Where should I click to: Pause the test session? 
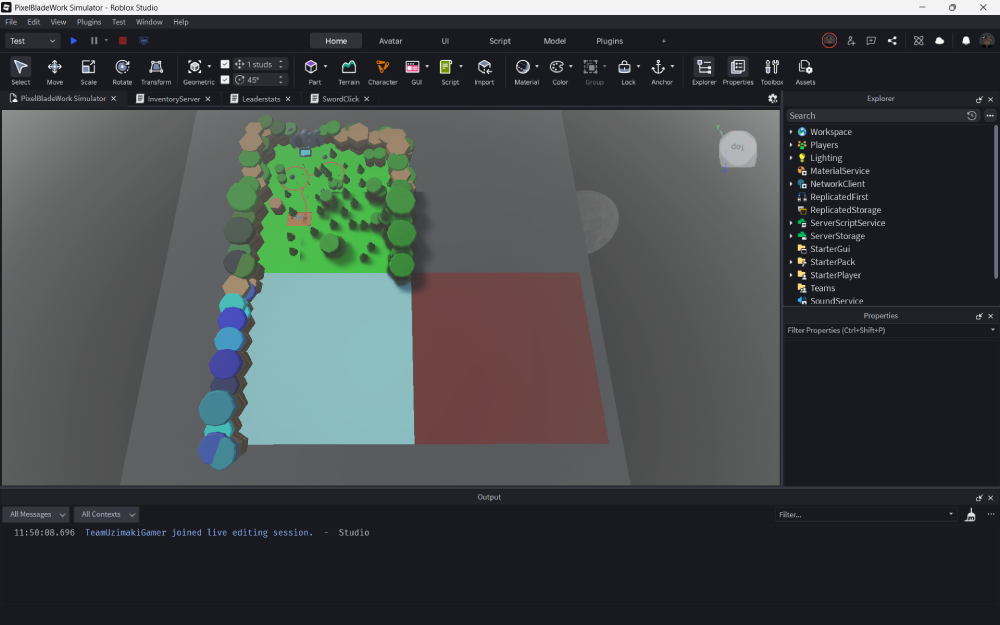pos(94,41)
